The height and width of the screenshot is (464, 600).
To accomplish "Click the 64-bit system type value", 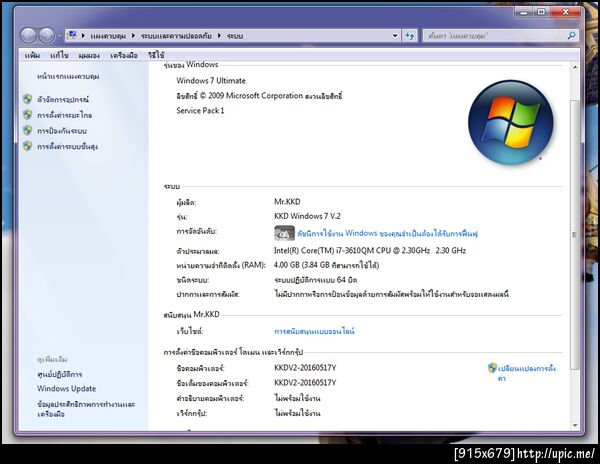I will coord(316,280).
